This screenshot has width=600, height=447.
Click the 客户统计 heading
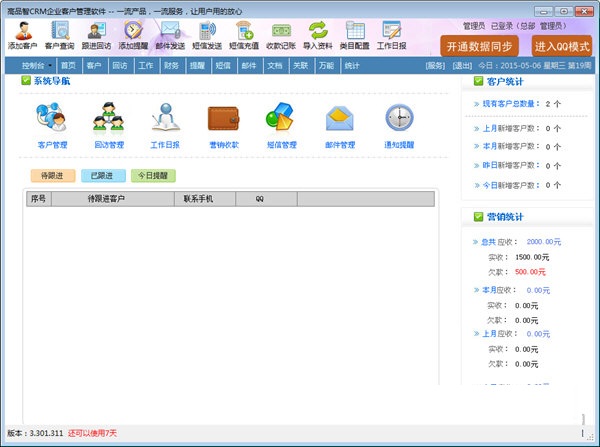click(x=504, y=82)
